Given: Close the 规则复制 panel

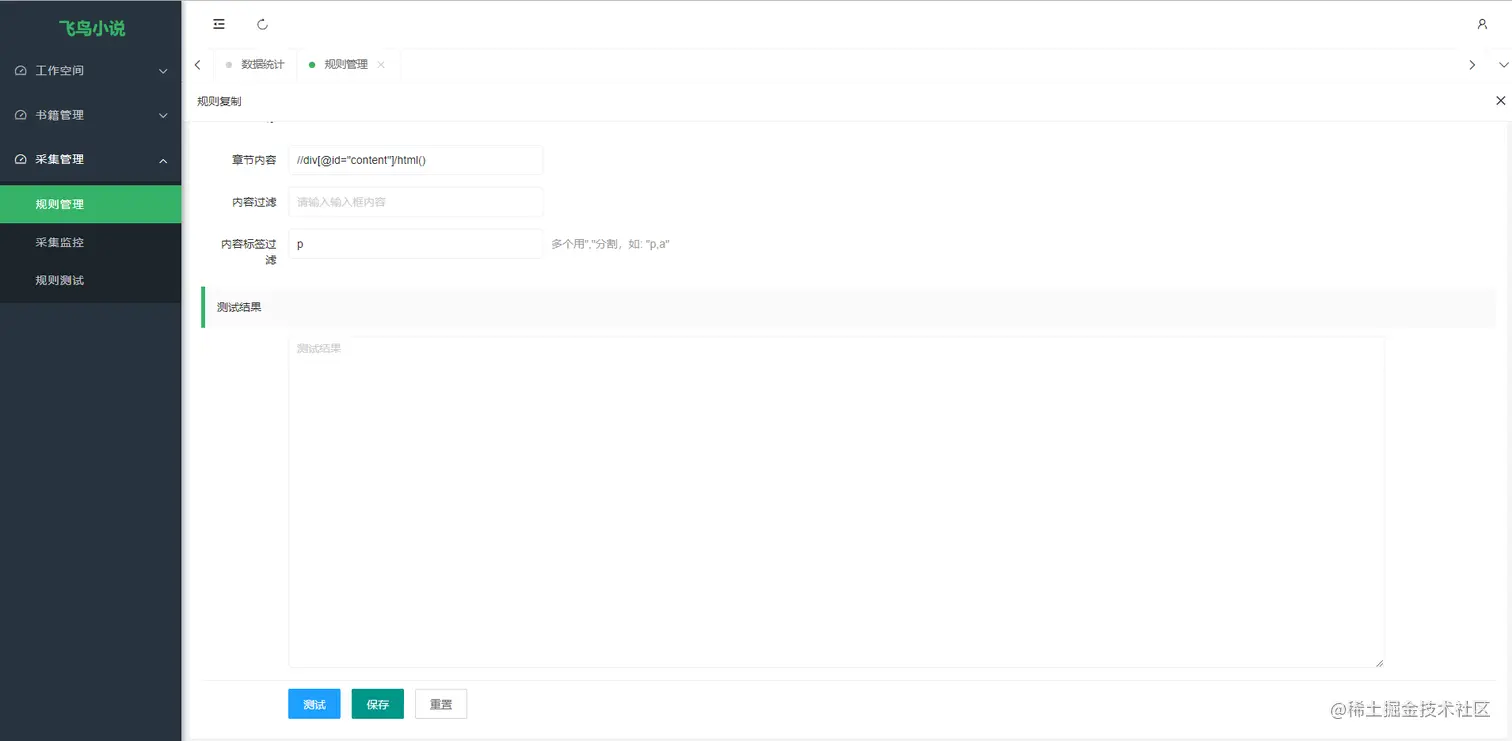Looking at the screenshot, I should [1500, 101].
